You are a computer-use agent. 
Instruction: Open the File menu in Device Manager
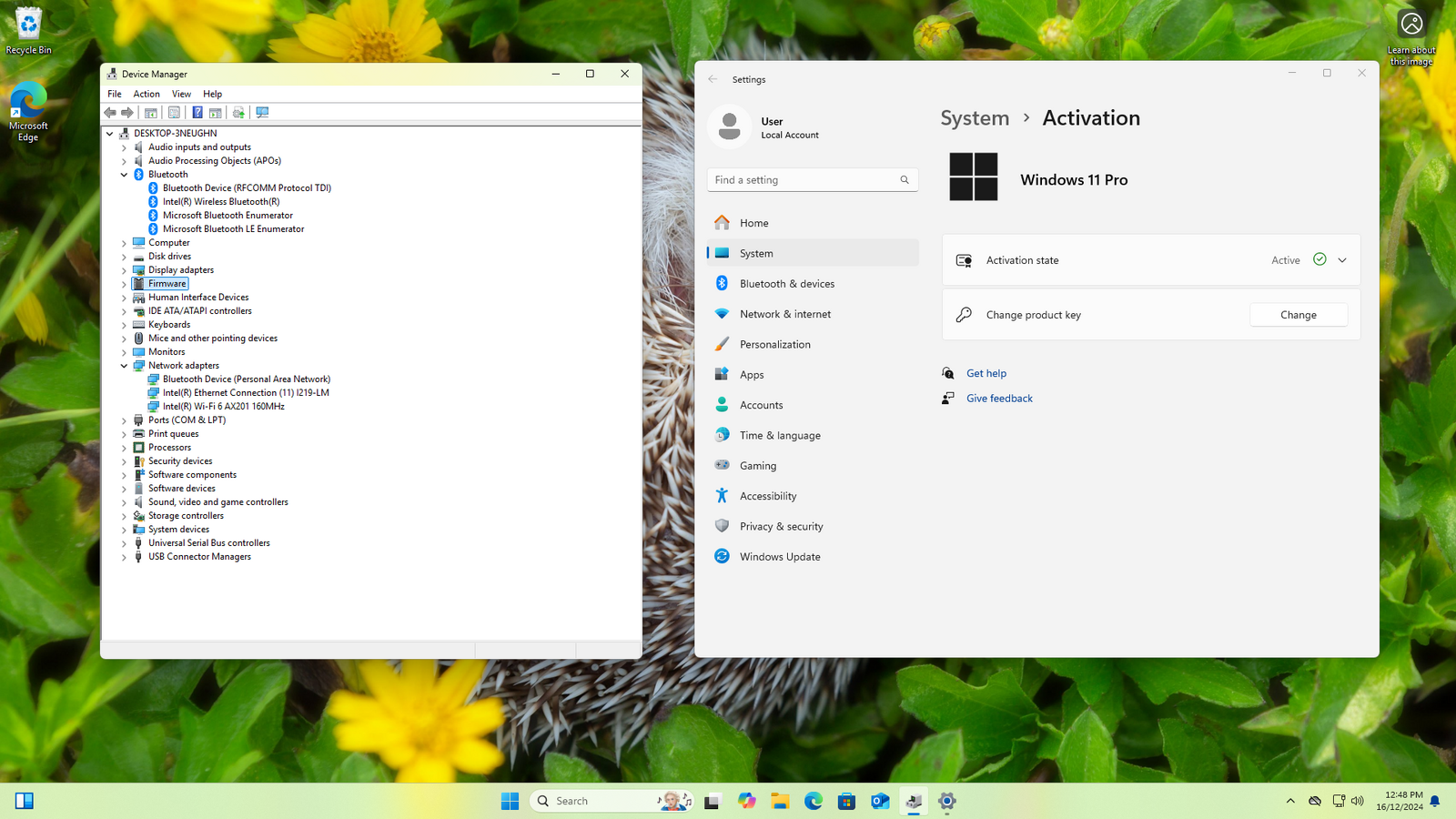[x=115, y=94]
